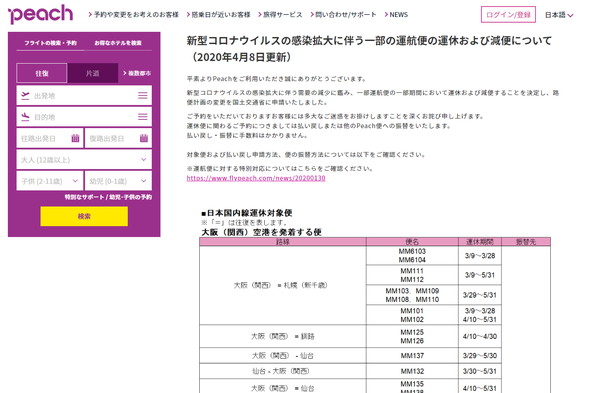
Task: Open 特別なサポート / 幼児・子供の予約 link
Action: click(108, 197)
